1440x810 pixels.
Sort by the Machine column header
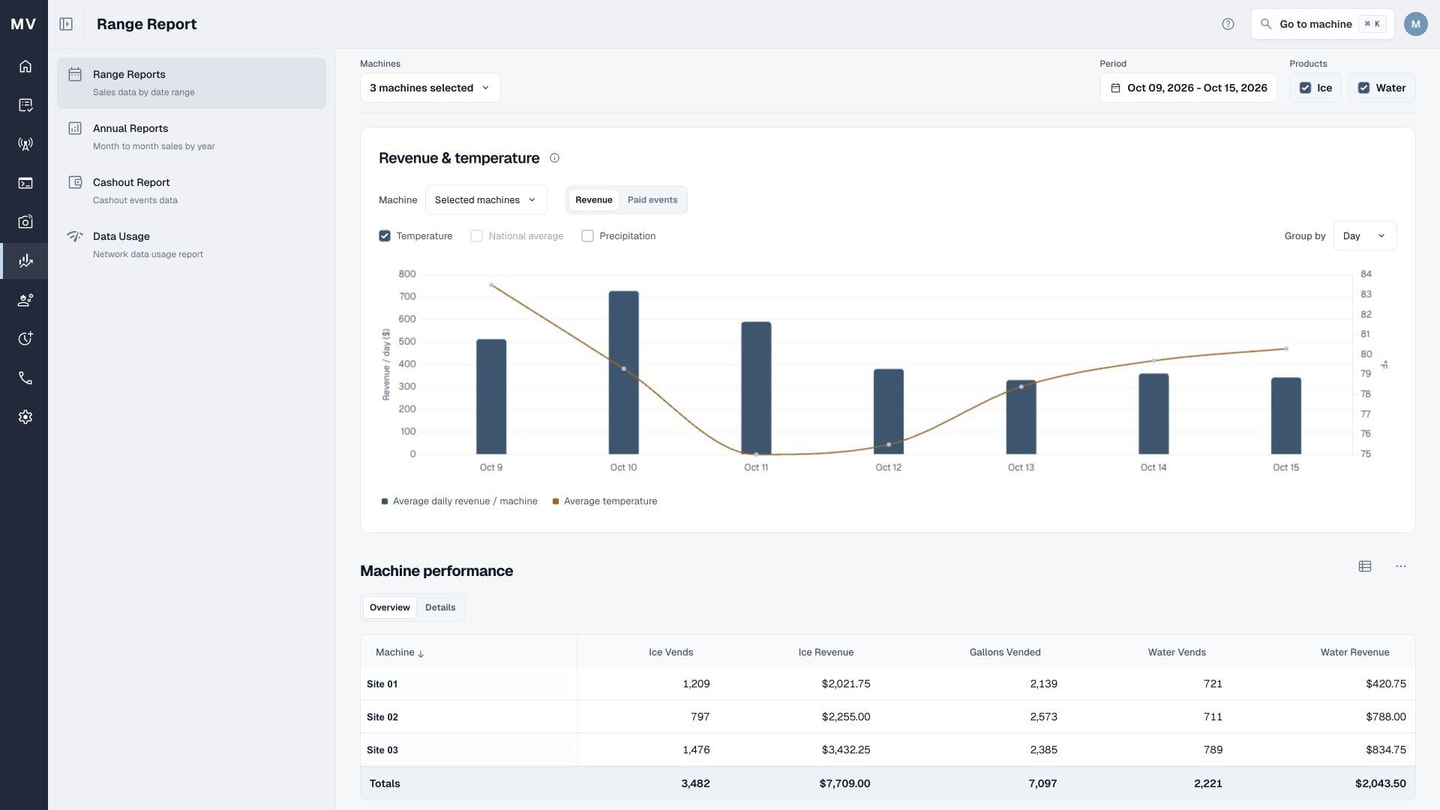click(399, 652)
